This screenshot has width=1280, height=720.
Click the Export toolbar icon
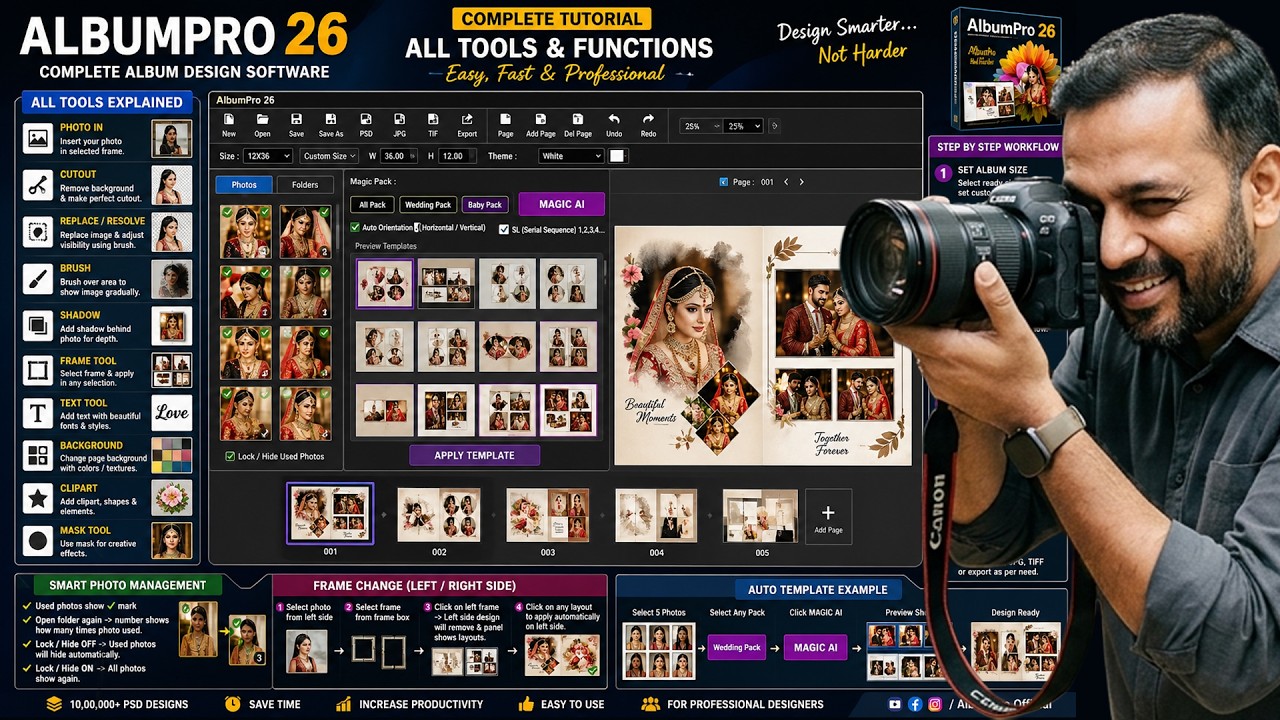pyautogui.click(x=467, y=119)
